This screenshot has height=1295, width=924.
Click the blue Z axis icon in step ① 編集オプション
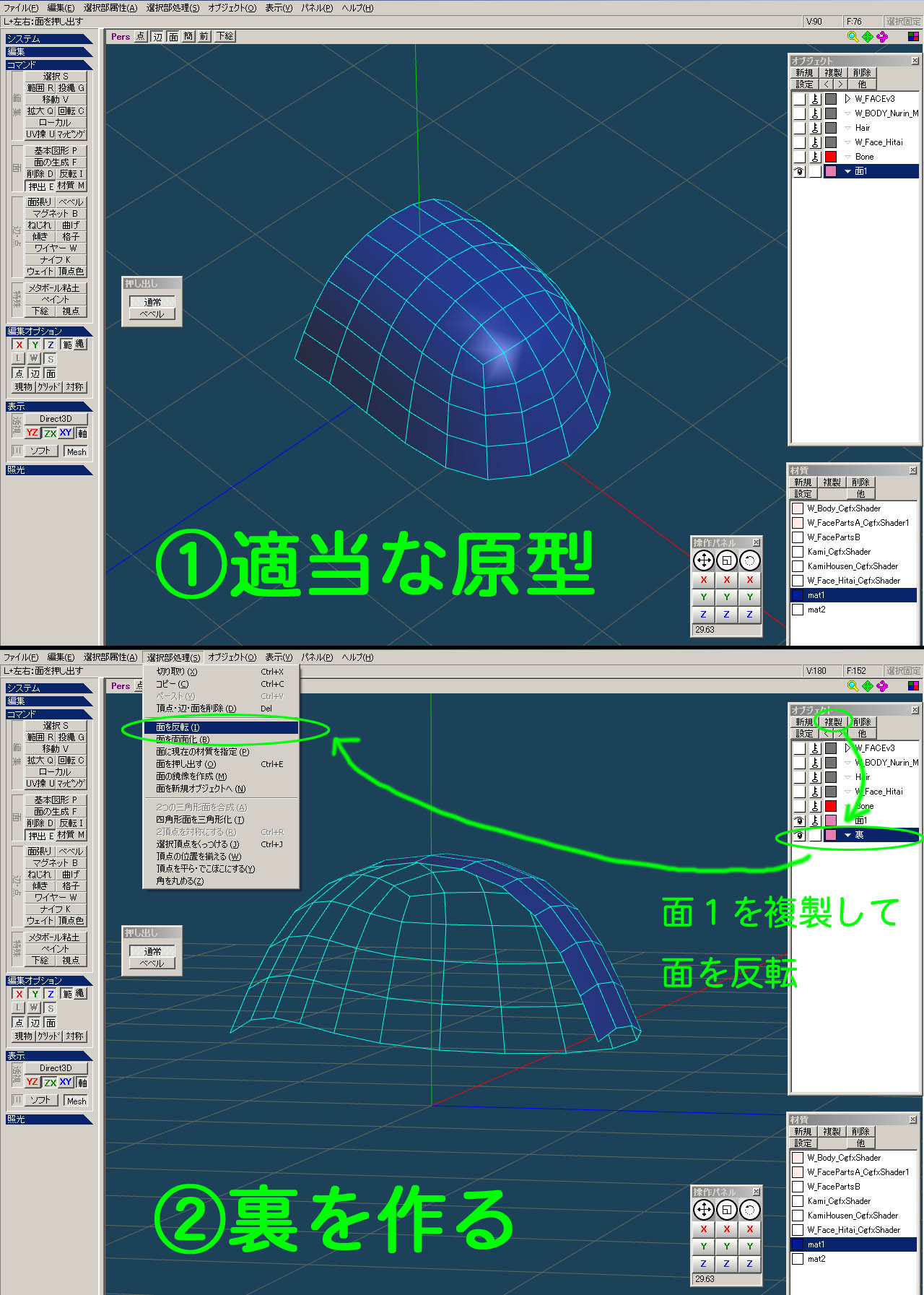coord(51,345)
